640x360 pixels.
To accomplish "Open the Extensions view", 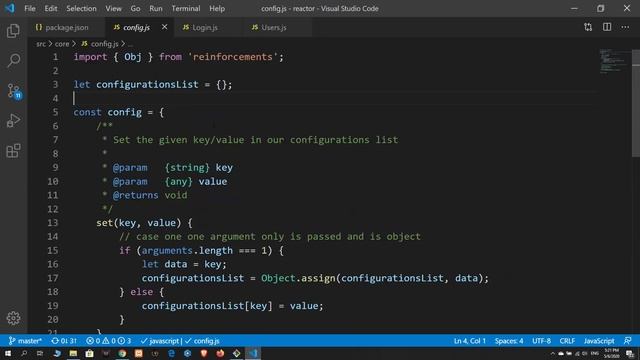I will 13,151.
